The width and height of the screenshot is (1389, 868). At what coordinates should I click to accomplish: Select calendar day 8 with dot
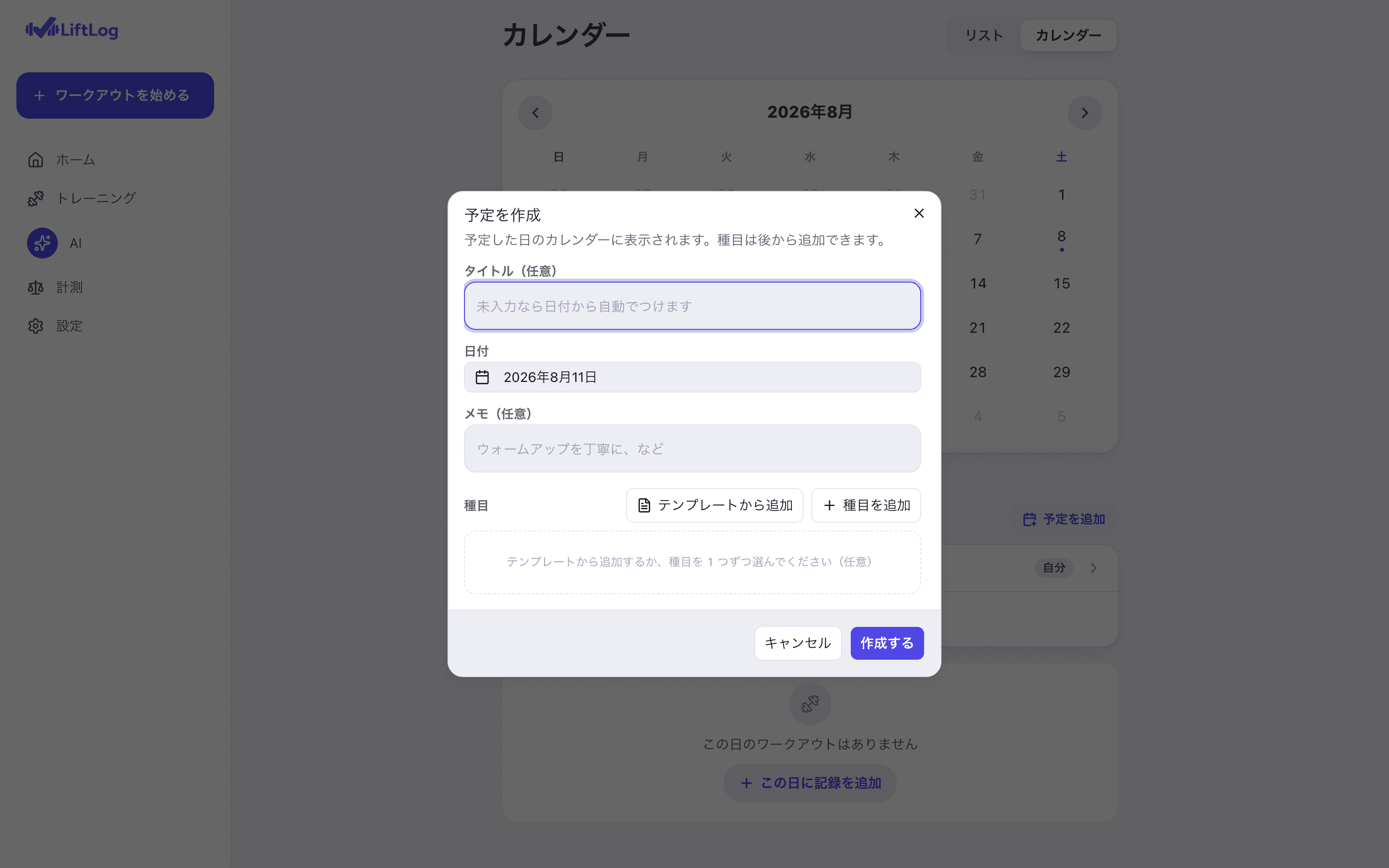point(1061,239)
